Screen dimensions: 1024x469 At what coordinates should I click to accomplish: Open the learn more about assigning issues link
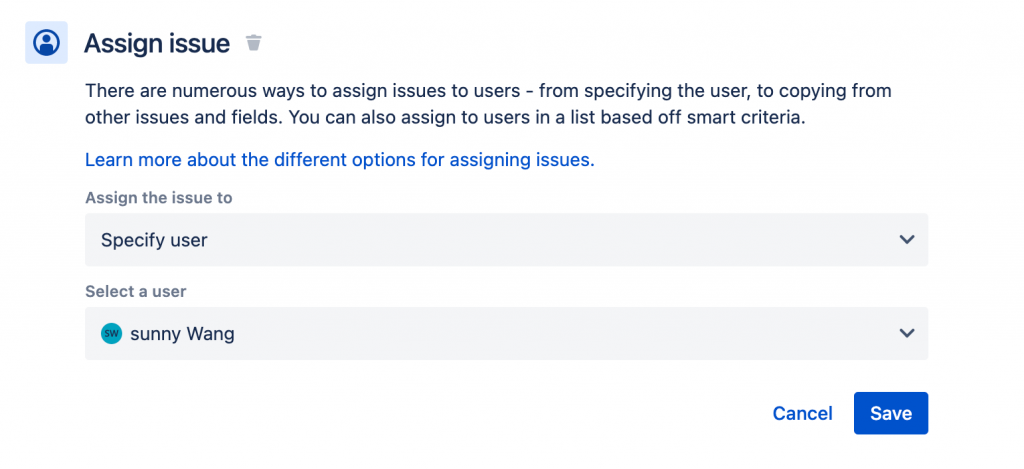click(339, 159)
